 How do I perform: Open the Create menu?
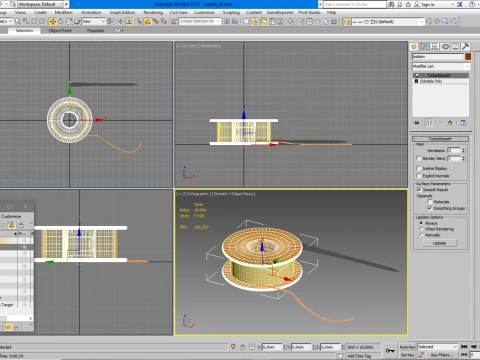(x=40, y=12)
